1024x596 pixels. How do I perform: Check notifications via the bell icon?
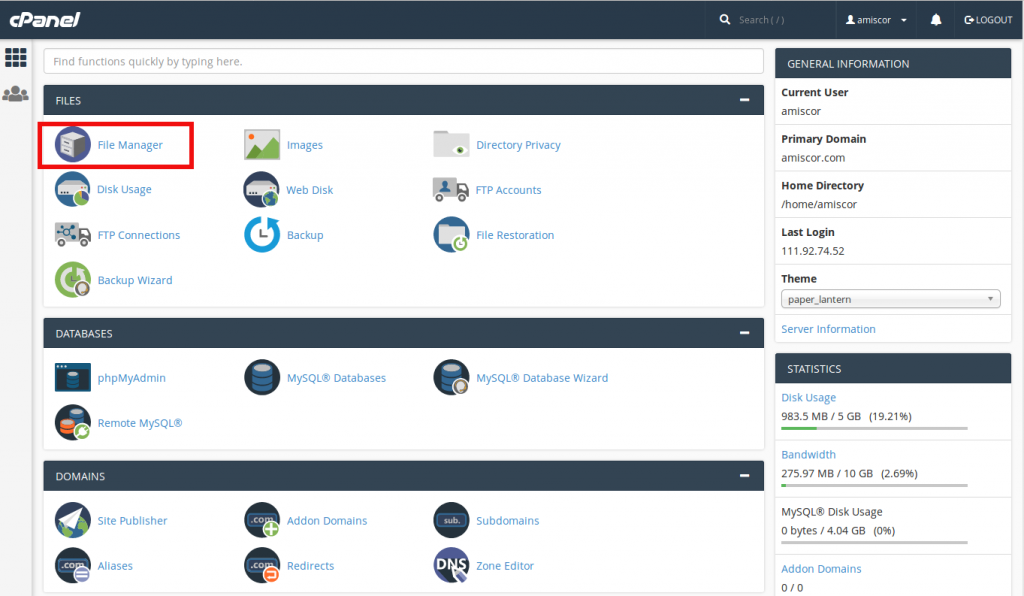pos(934,19)
